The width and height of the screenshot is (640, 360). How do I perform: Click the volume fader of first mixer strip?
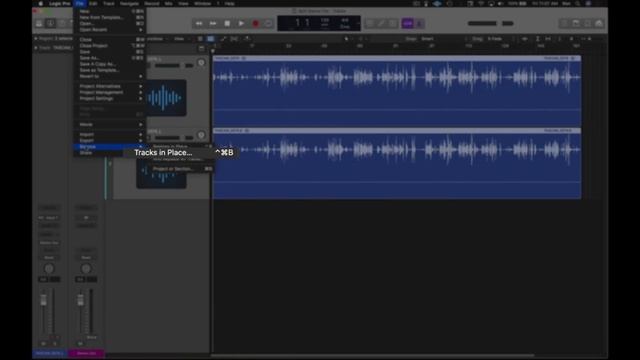[x=43, y=301]
